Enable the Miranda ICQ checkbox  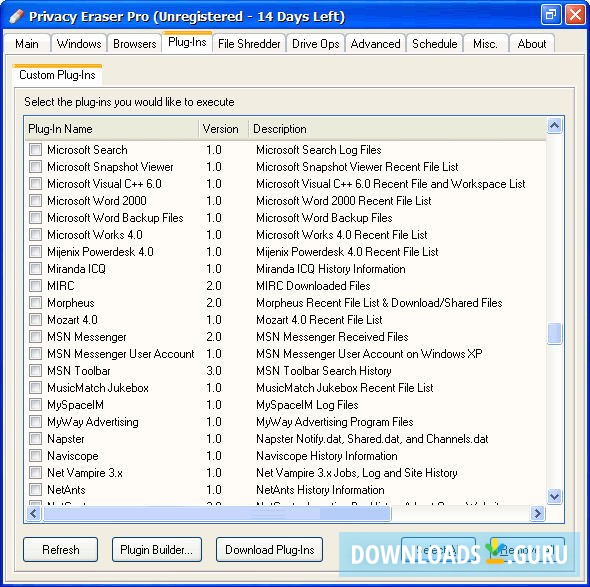35,269
